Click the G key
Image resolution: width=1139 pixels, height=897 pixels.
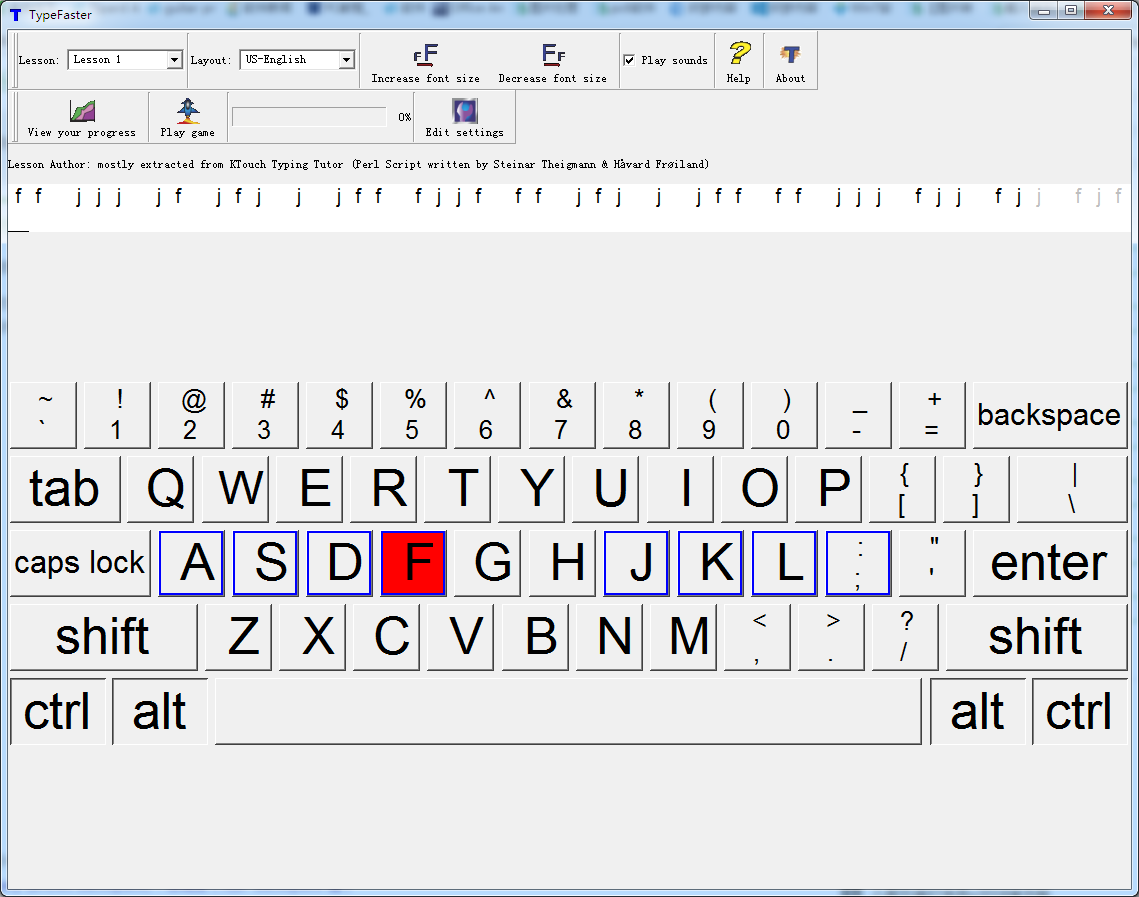(487, 563)
